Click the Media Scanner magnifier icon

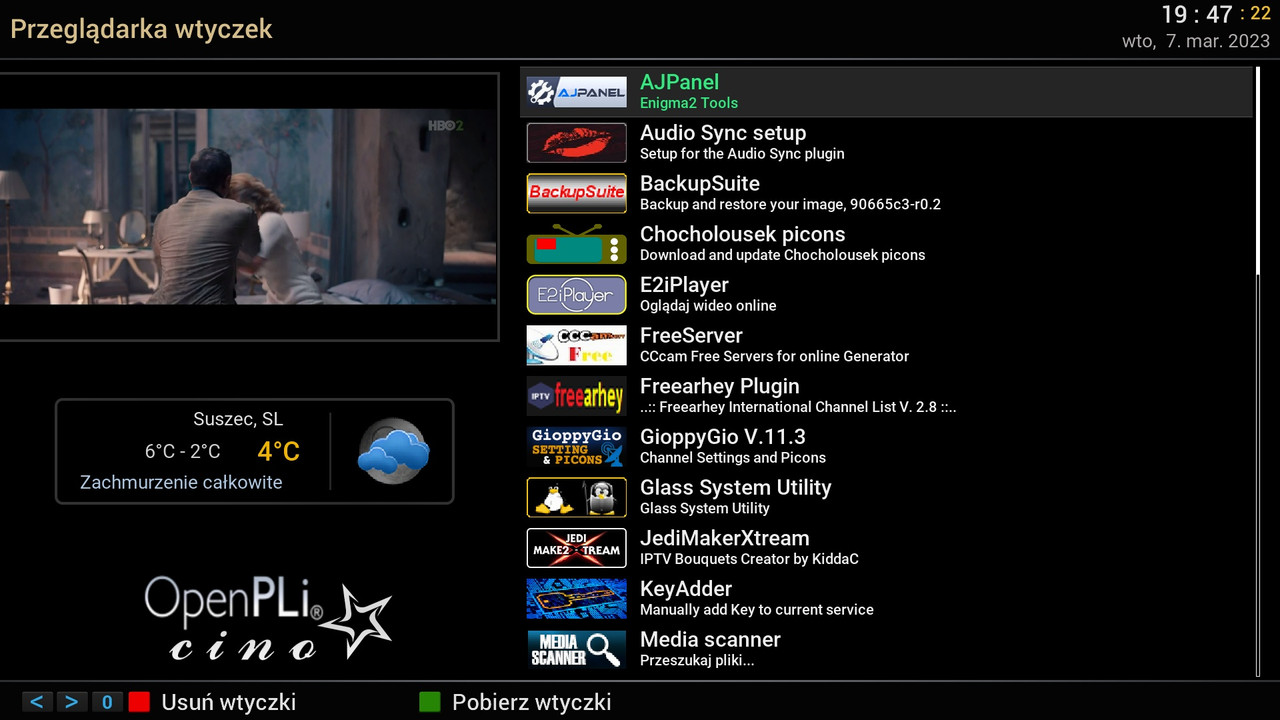[x=576, y=649]
